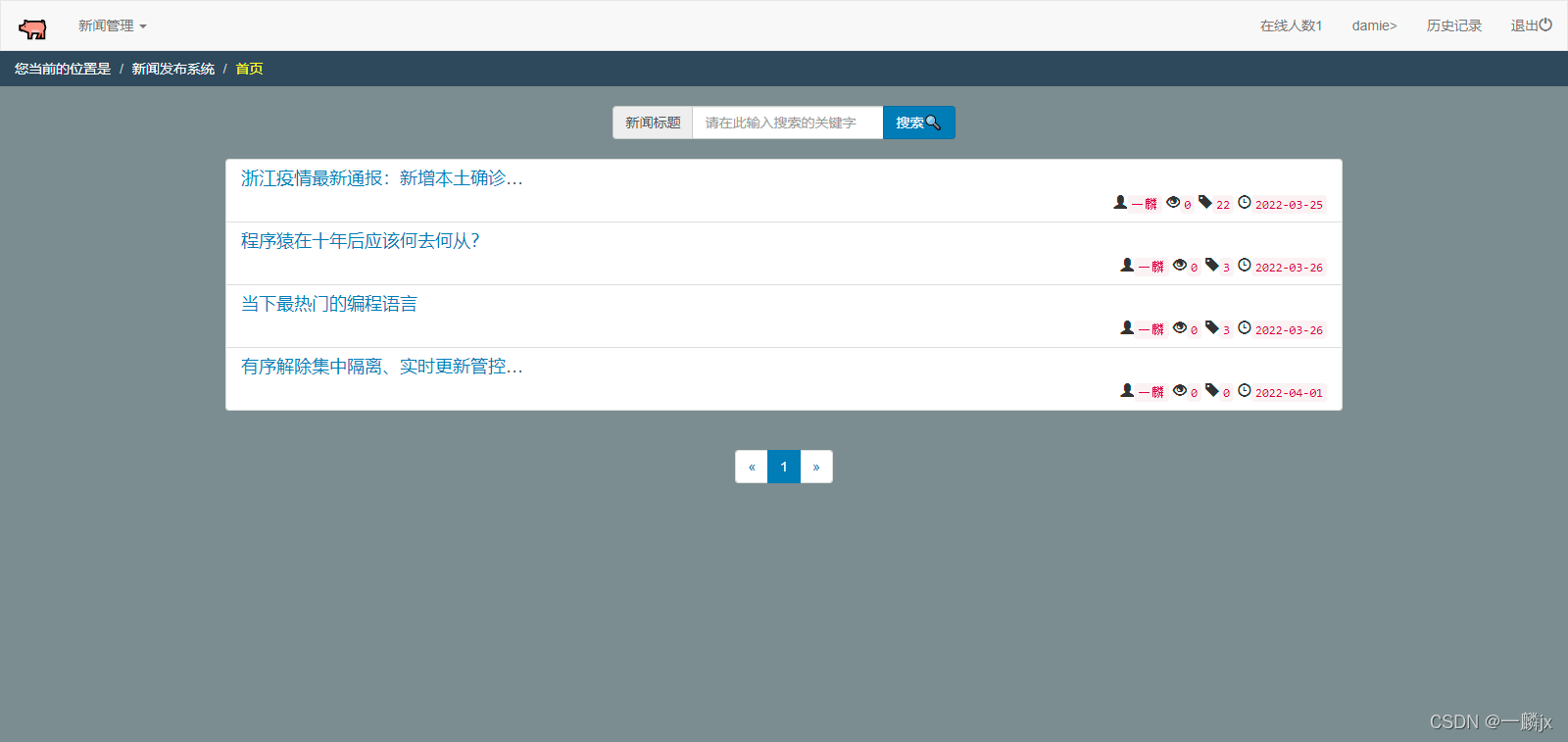Click tag icon on 当下最热门 row
Image resolution: width=1568 pixels, height=742 pixels.
tap(1212, 327)
